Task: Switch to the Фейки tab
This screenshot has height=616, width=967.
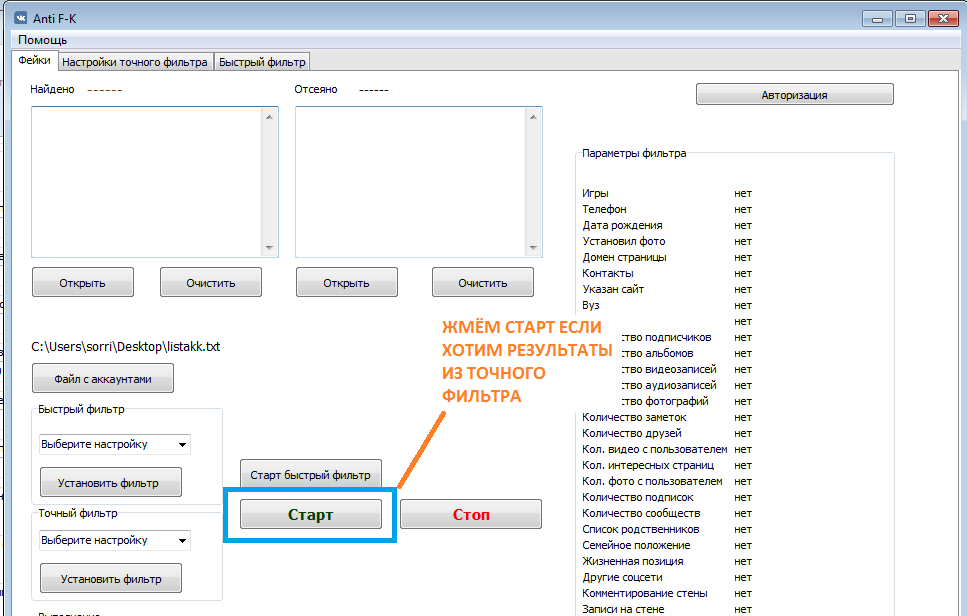Action: click(x=35, y=60)
